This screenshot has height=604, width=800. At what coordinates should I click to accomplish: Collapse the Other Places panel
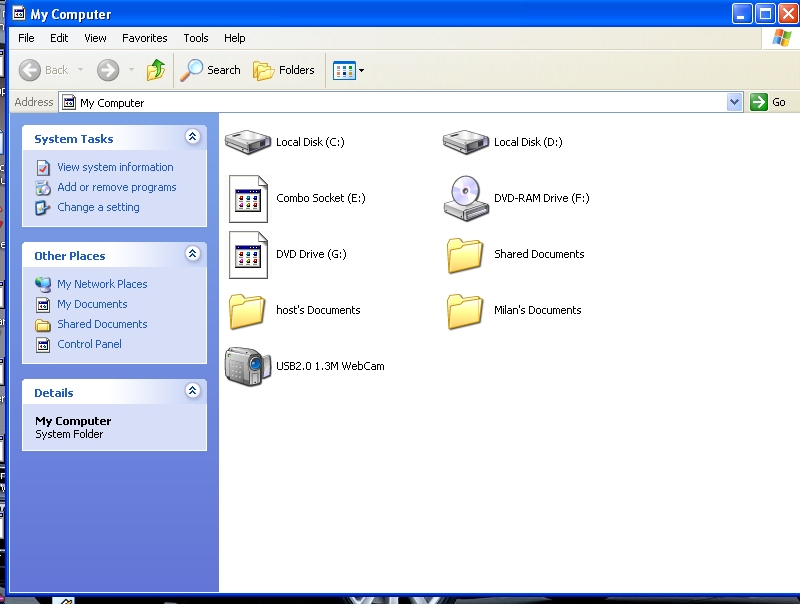coord(193,255)
